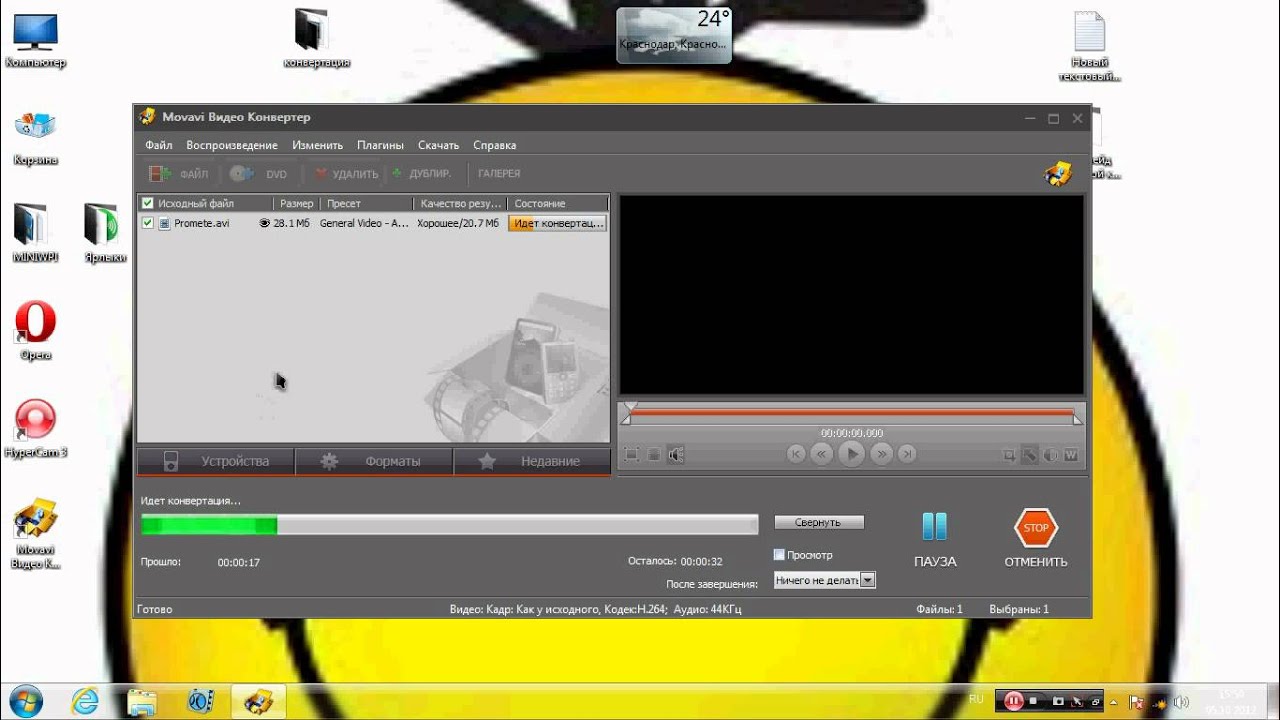Click the adjust/resize tool icon in player
The image size is (1280, 720).
pyautogui.click(x=1030, y=455)
